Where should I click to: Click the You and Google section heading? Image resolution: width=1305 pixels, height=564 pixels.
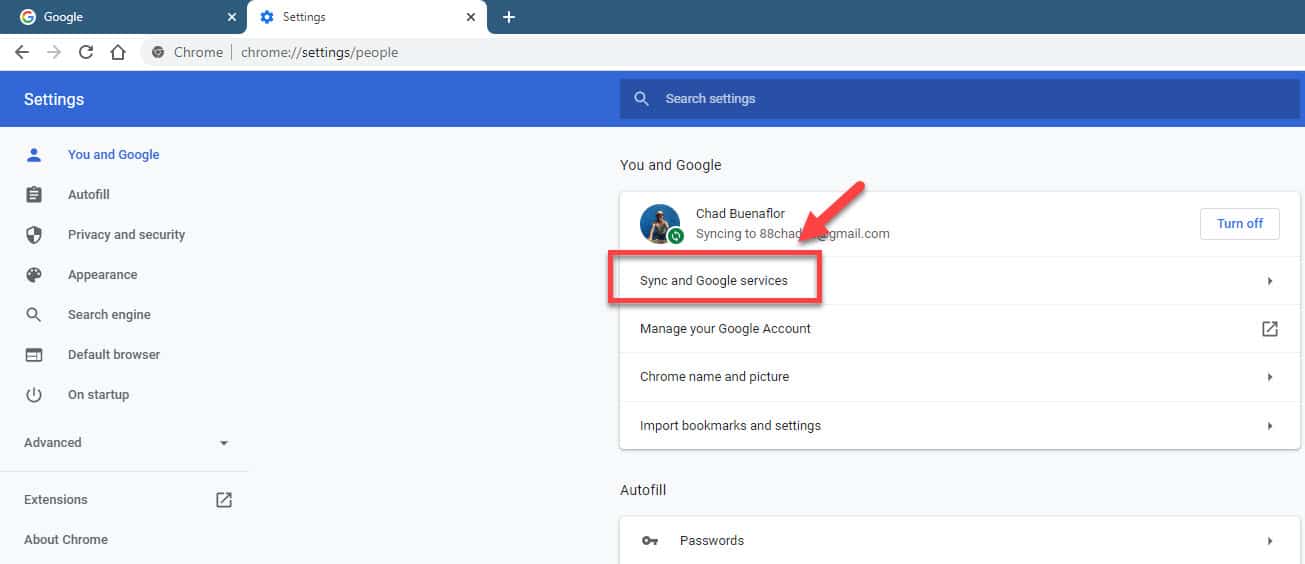click(x=670, y=165)
